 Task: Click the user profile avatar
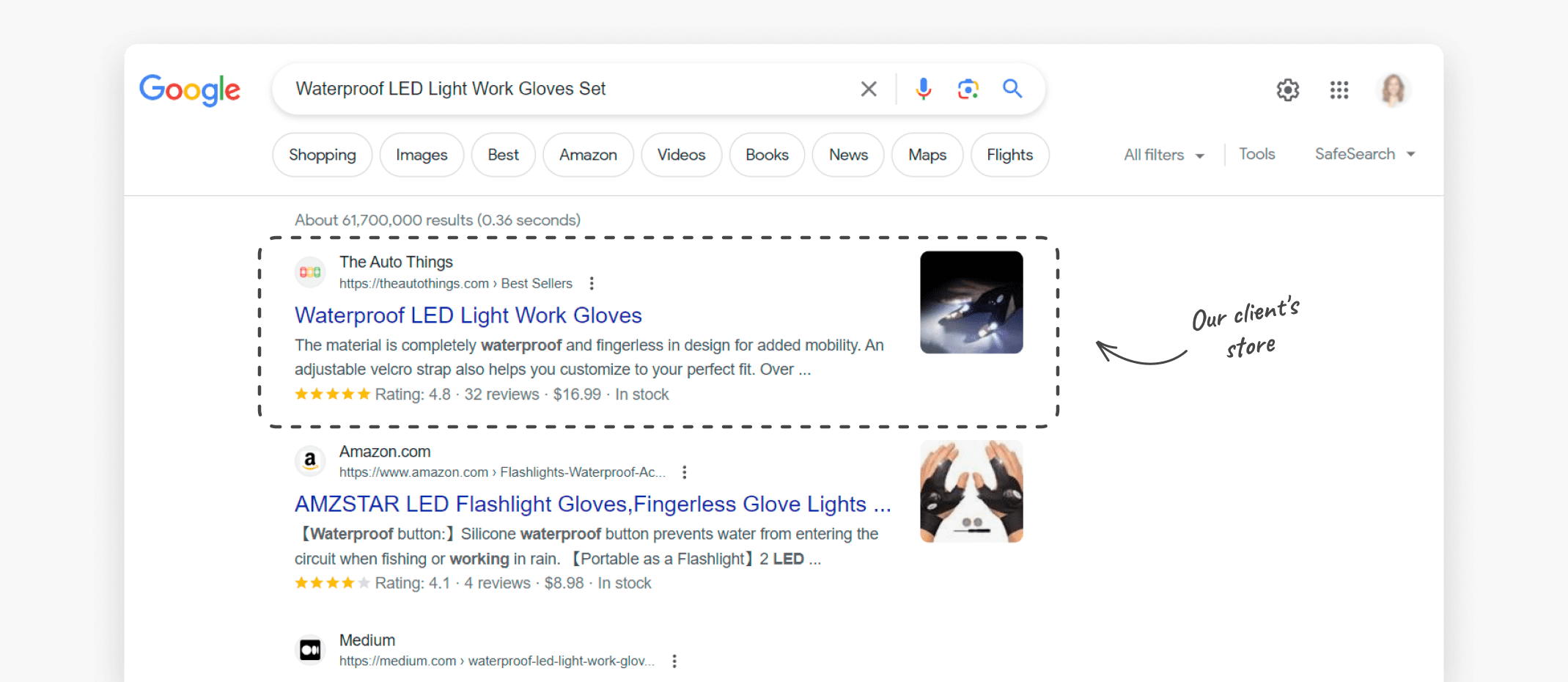[x=1392, y=90]
